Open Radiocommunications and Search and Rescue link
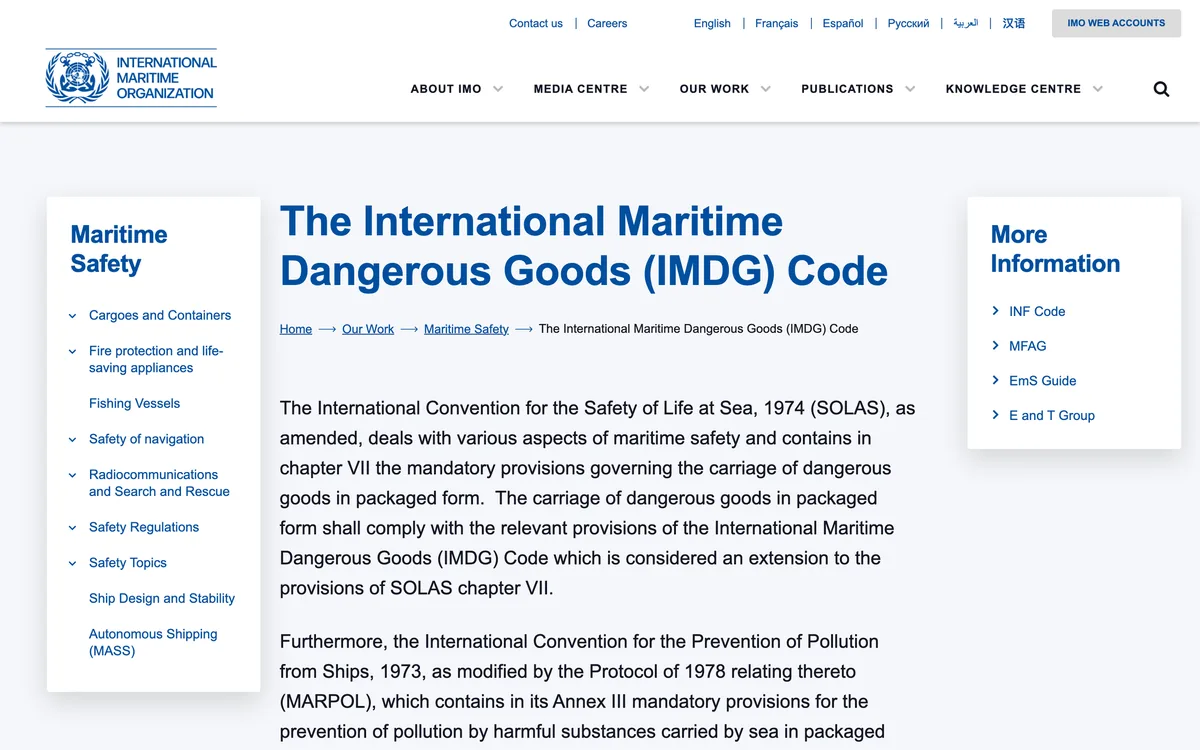Image resolution: width=1200 pixels, height=750 pixels. pos(159,483)
